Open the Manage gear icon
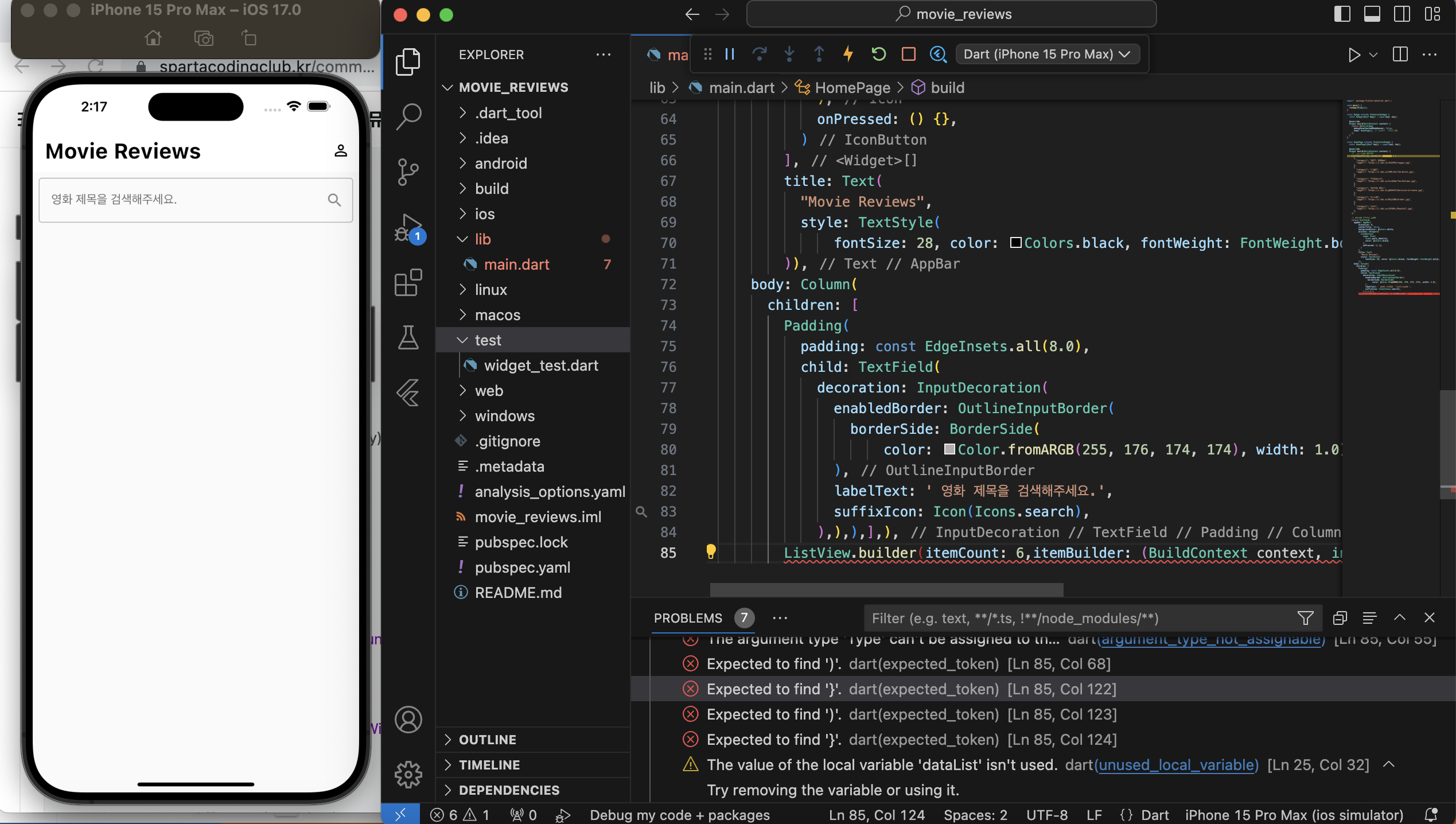 408,775
